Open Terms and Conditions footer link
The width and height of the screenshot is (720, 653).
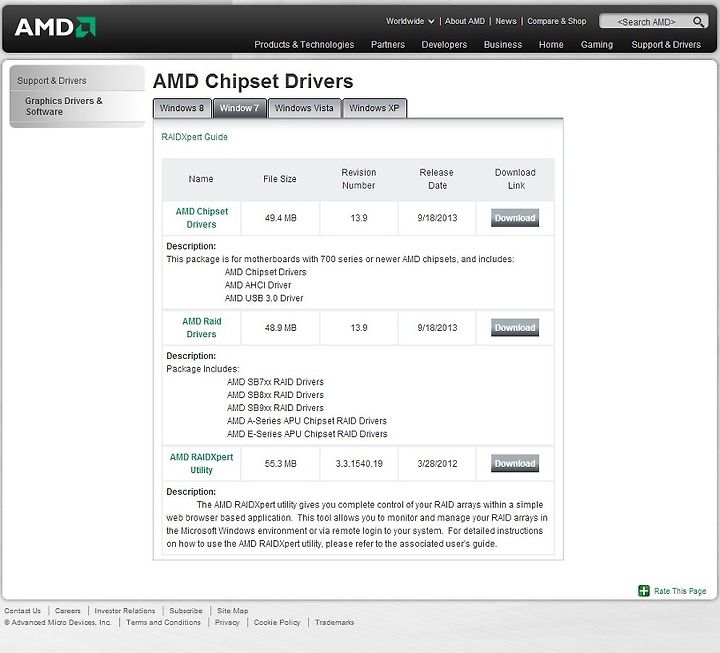click(163, 622)
